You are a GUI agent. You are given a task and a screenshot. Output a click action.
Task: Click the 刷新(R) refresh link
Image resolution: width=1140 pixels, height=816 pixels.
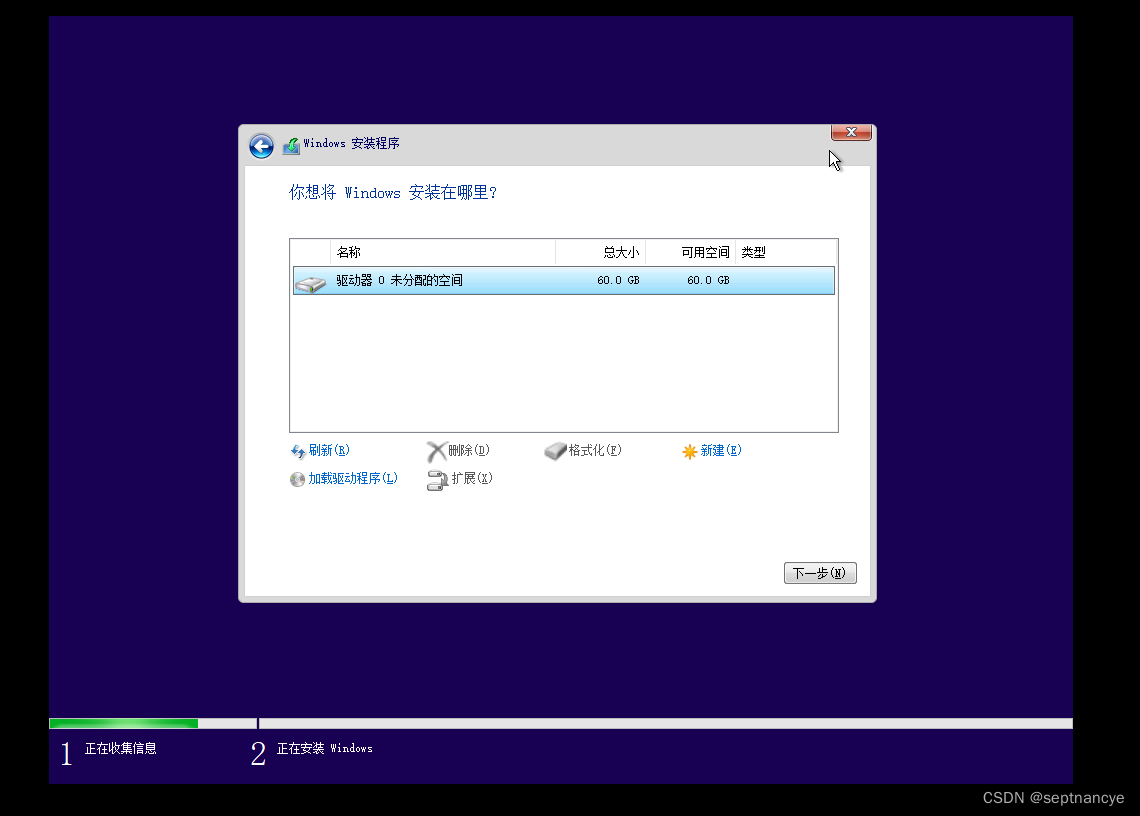click(329, 450)
